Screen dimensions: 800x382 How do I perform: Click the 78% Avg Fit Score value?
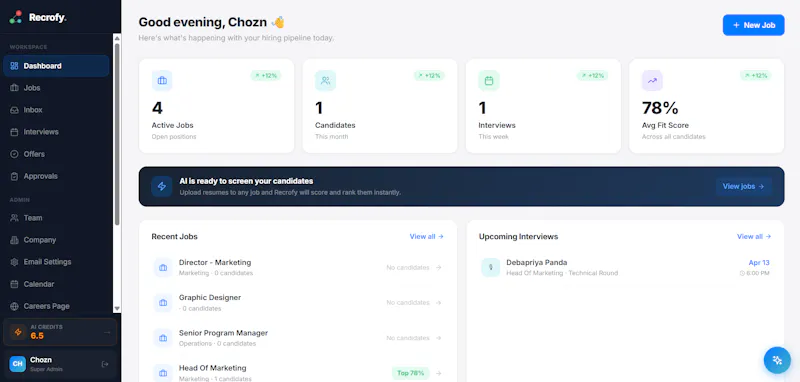(660, 108)
